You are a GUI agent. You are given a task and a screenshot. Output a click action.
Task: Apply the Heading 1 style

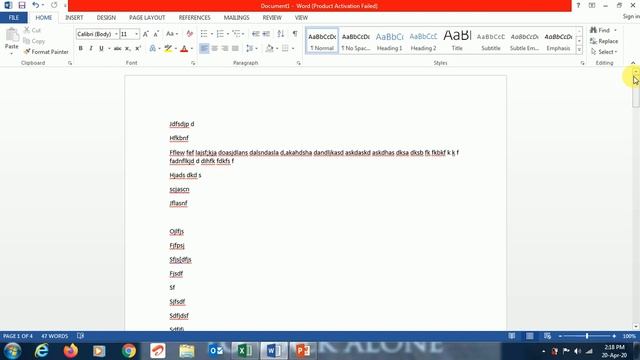click(x=389, y=40)
